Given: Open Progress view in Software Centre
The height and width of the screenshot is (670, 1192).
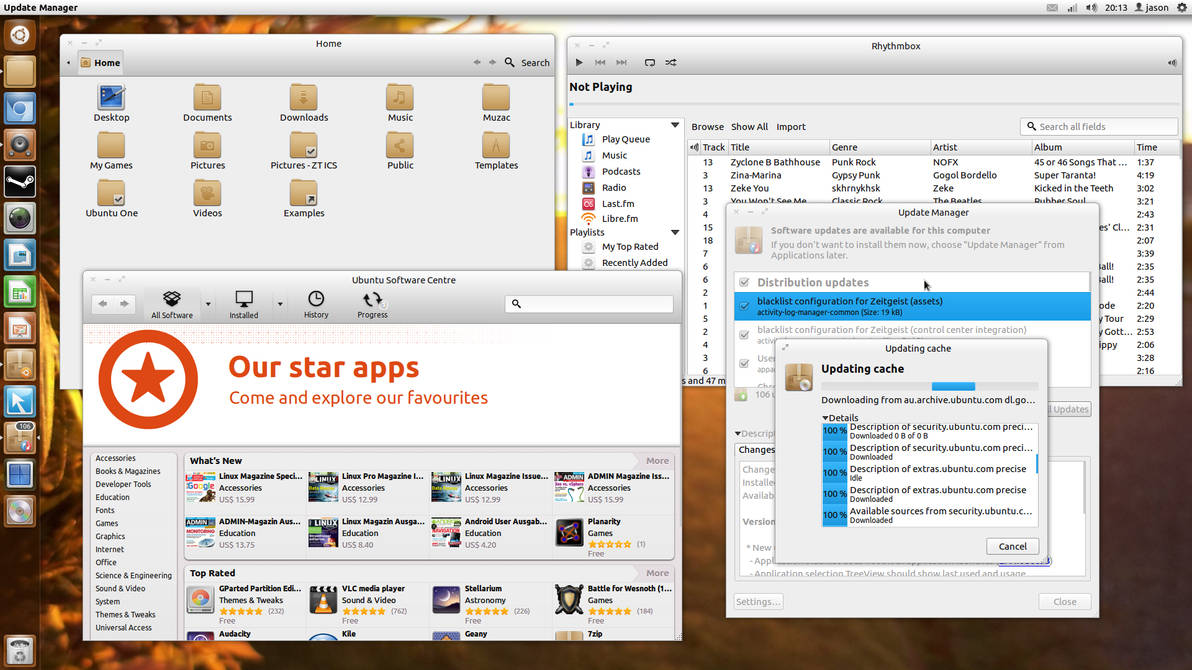Looking at the screenshot, I should (372, 304).
